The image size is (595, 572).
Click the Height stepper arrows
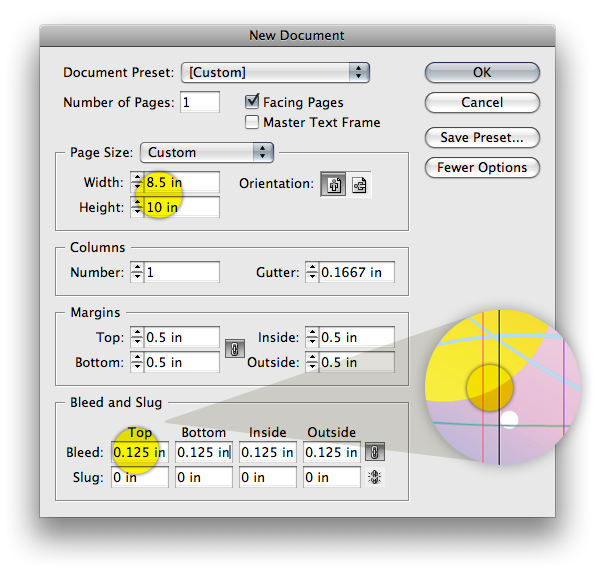137,207
